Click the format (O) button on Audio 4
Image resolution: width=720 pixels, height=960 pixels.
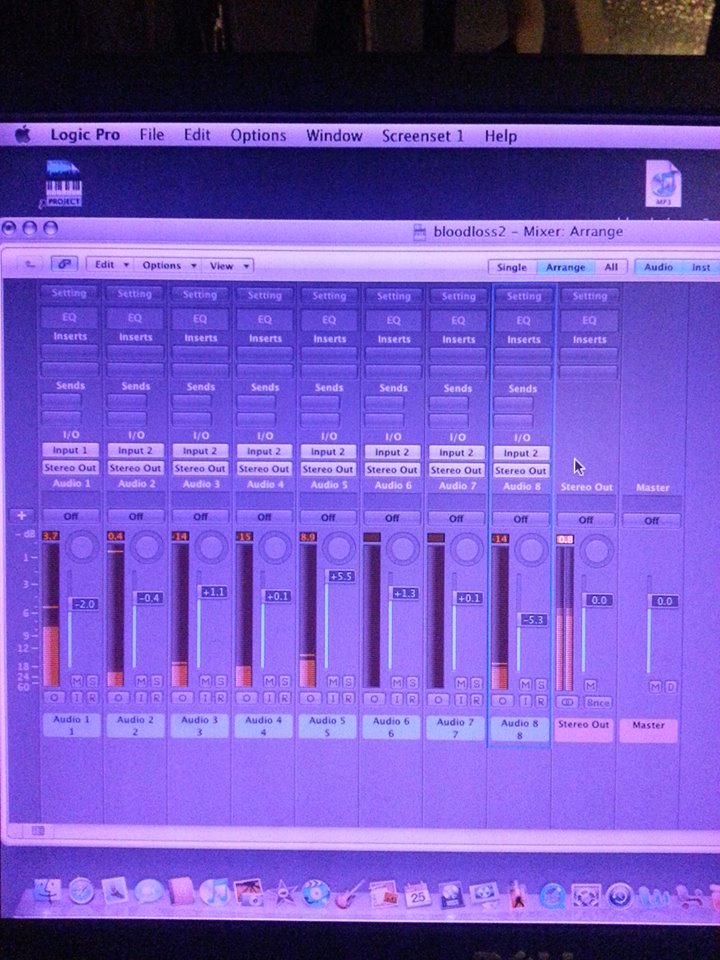pyautogui.click(x=246, y=697)
